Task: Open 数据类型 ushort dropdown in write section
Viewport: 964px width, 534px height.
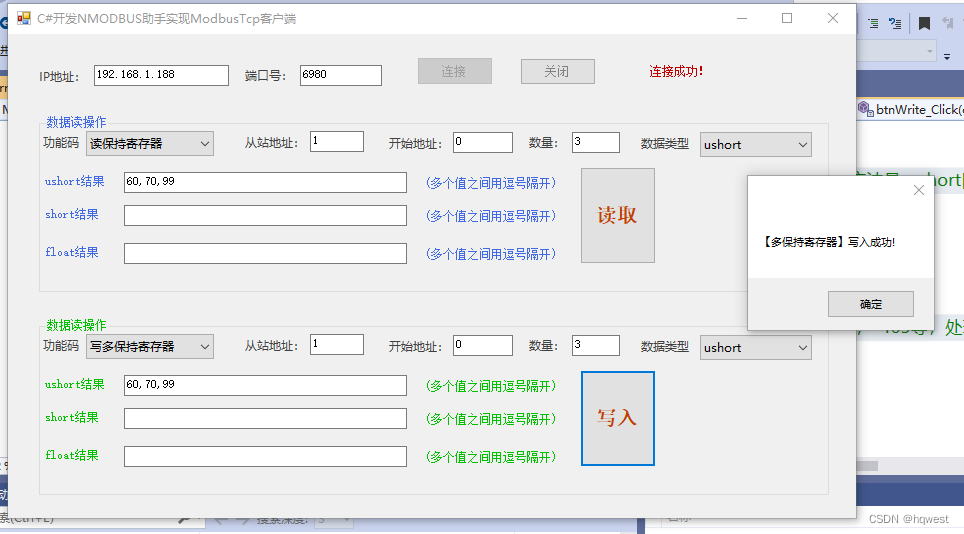Action: (x=756, y=348)
